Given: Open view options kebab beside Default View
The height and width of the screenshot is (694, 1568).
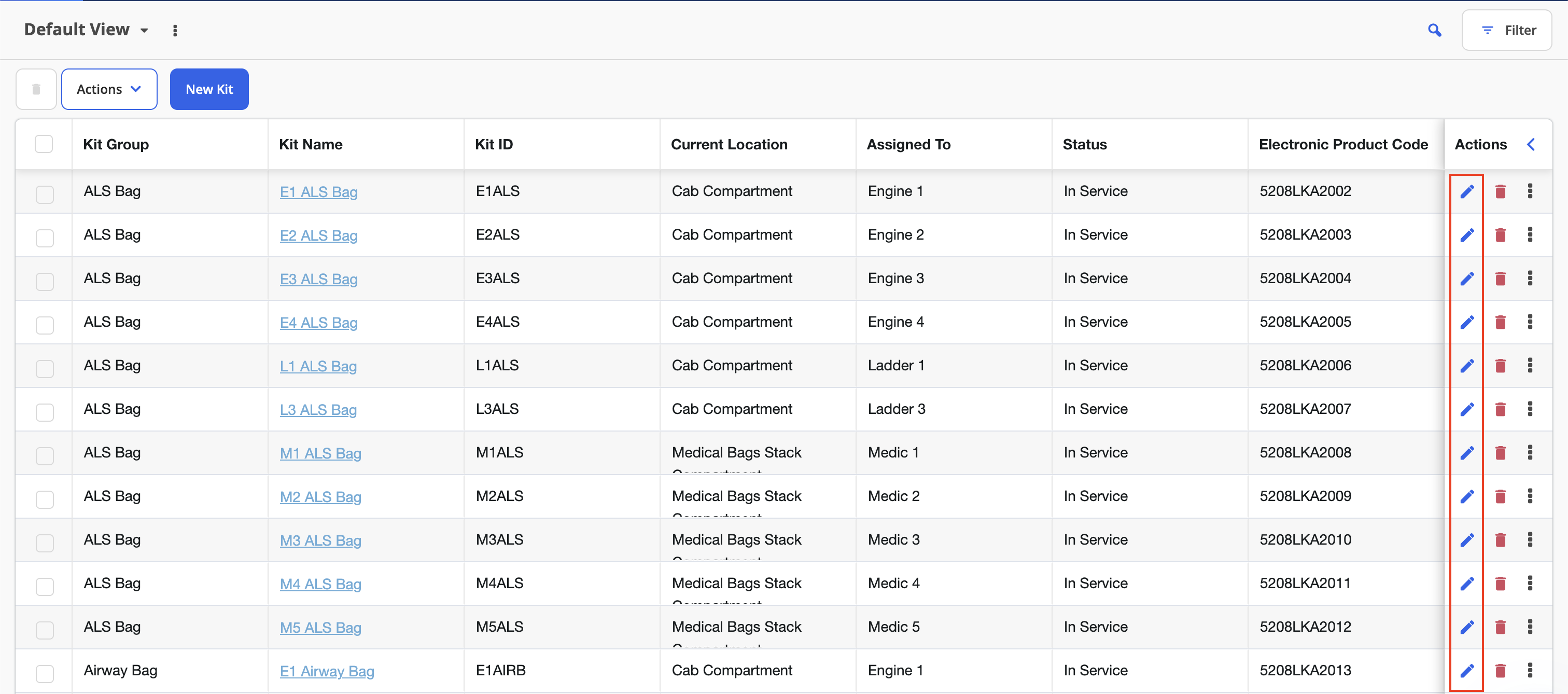Looking at the screenshot, I should coord(175,31).
